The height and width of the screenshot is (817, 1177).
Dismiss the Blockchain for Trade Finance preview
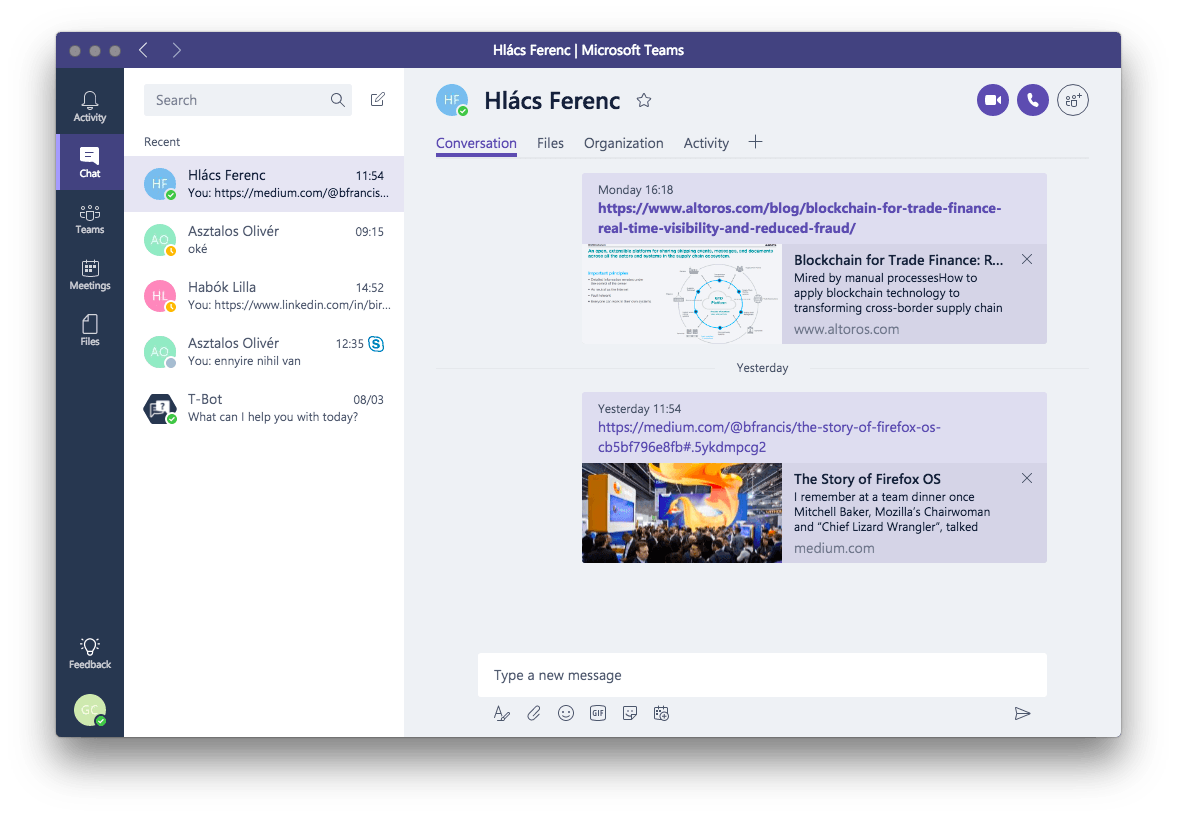(x=1027, y=259)
